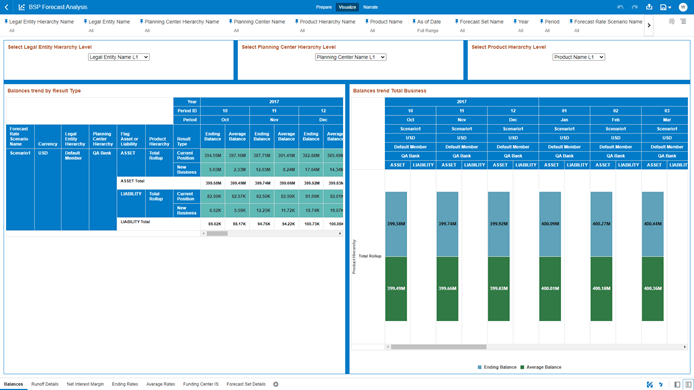Open the Forecast Set Details tab
The width and height of the screenshot is (694, 390).
tap(246, 384)
